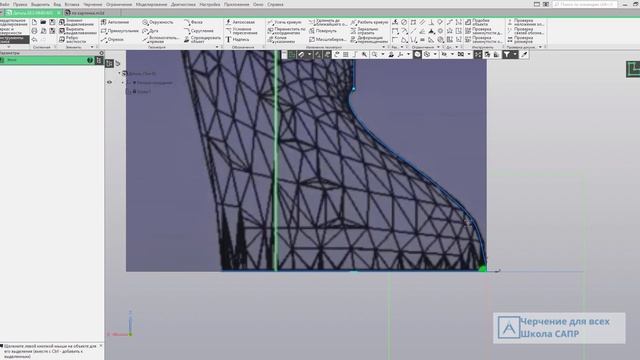
Task: Open the Моделирование menu
Action: [x=151, y=4]
